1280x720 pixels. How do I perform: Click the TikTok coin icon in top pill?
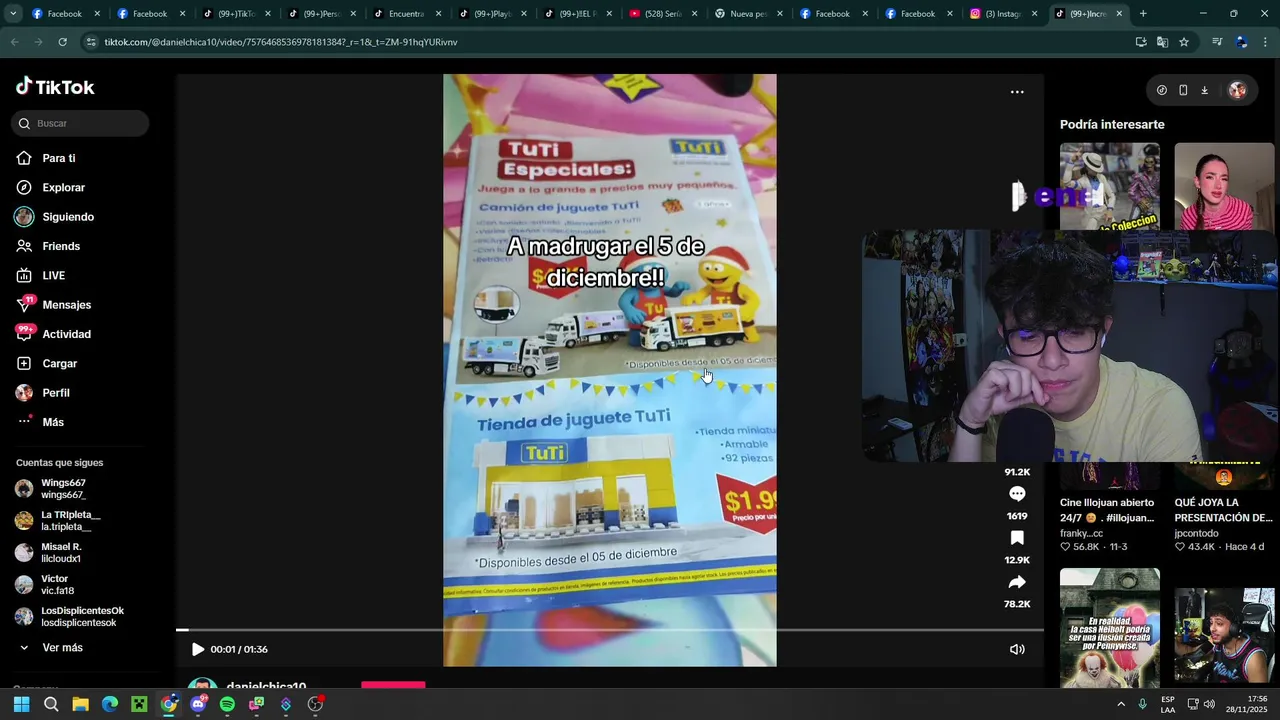tap(1161, 90)
